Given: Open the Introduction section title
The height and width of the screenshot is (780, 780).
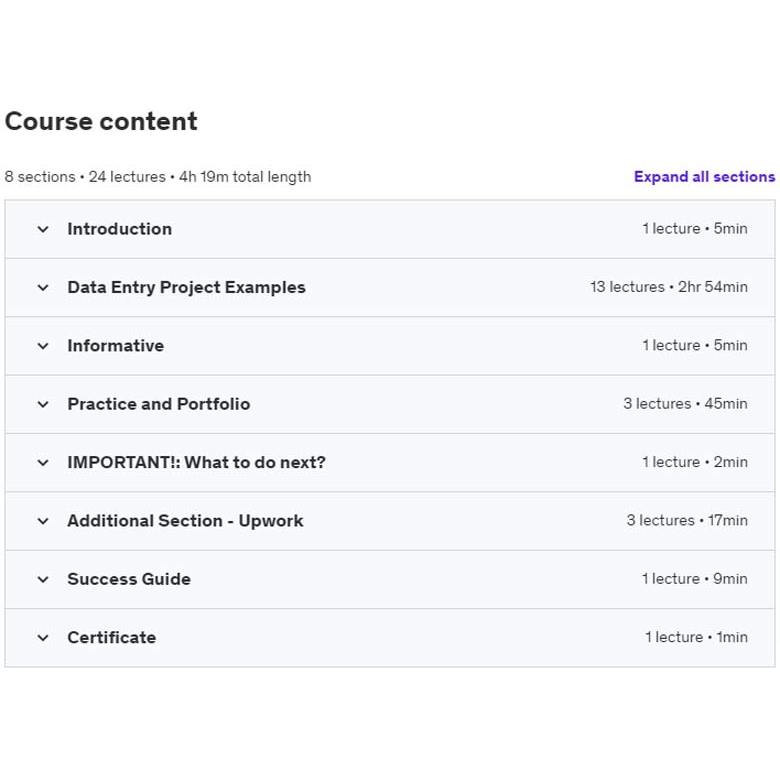Looking at the screenshot, I should point(119,229).
